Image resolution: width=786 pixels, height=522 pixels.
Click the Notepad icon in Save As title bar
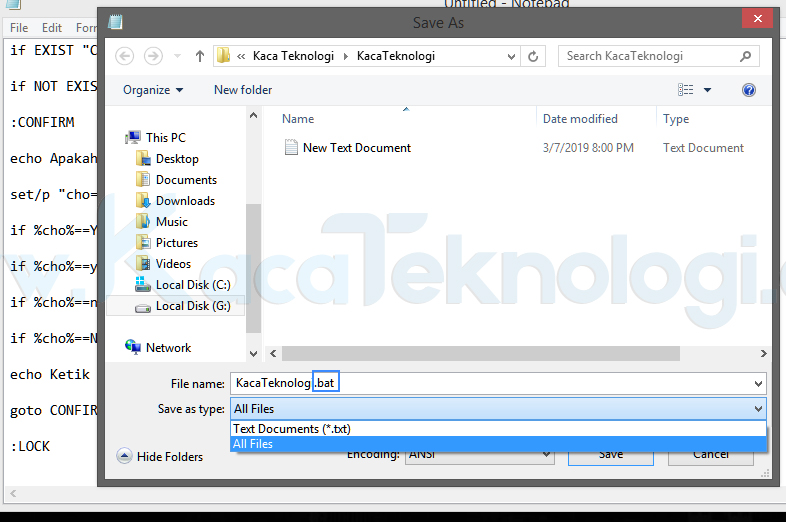(x=115, y=22)
